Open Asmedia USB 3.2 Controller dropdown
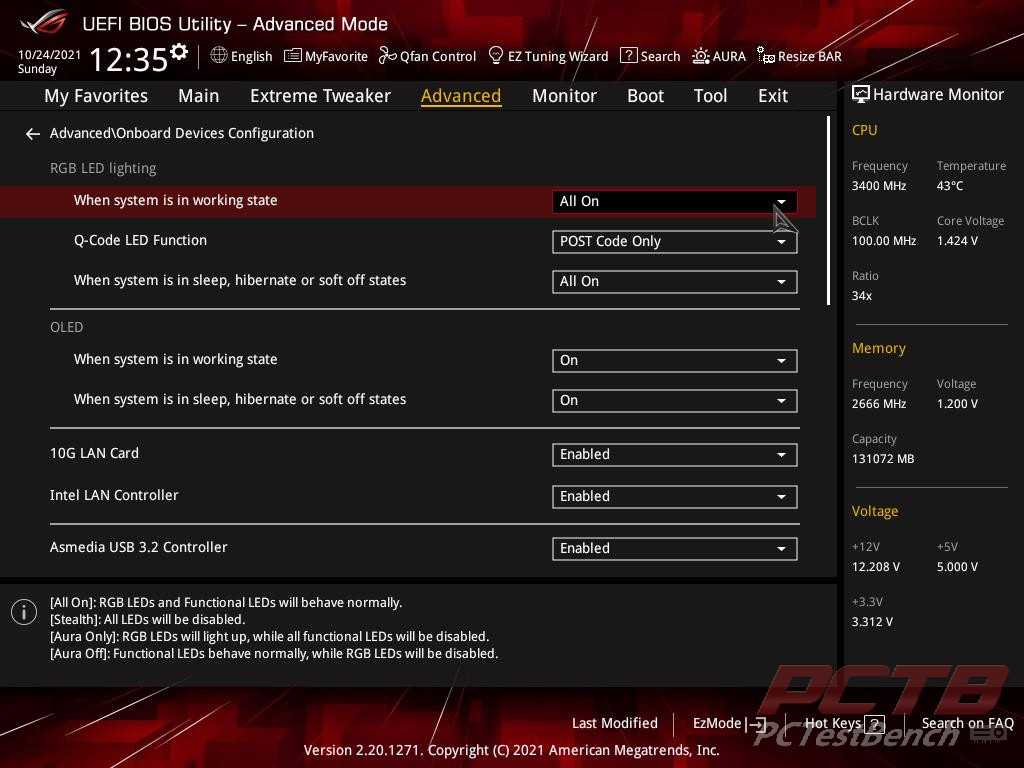Viewport: 1024px width, 768px height. [x=675, y=549]
